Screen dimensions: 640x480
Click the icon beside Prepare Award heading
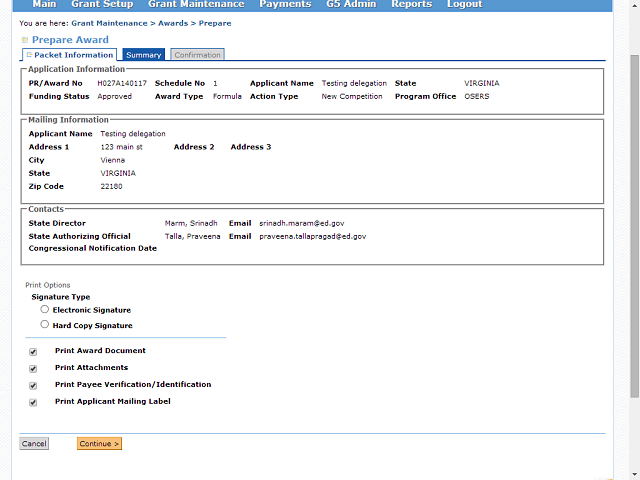click(25, 40)
